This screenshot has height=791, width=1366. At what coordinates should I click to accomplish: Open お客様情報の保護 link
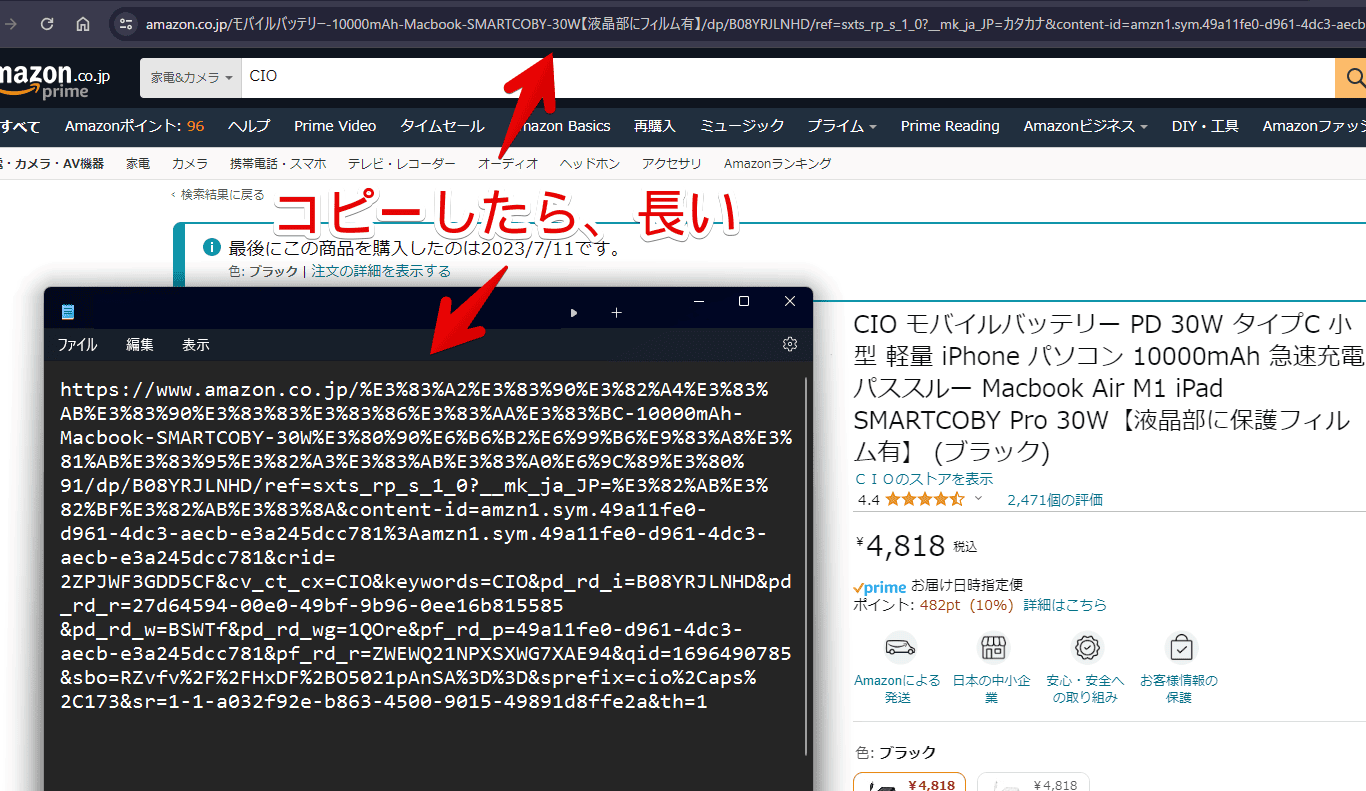click(x=1179, y=688)
